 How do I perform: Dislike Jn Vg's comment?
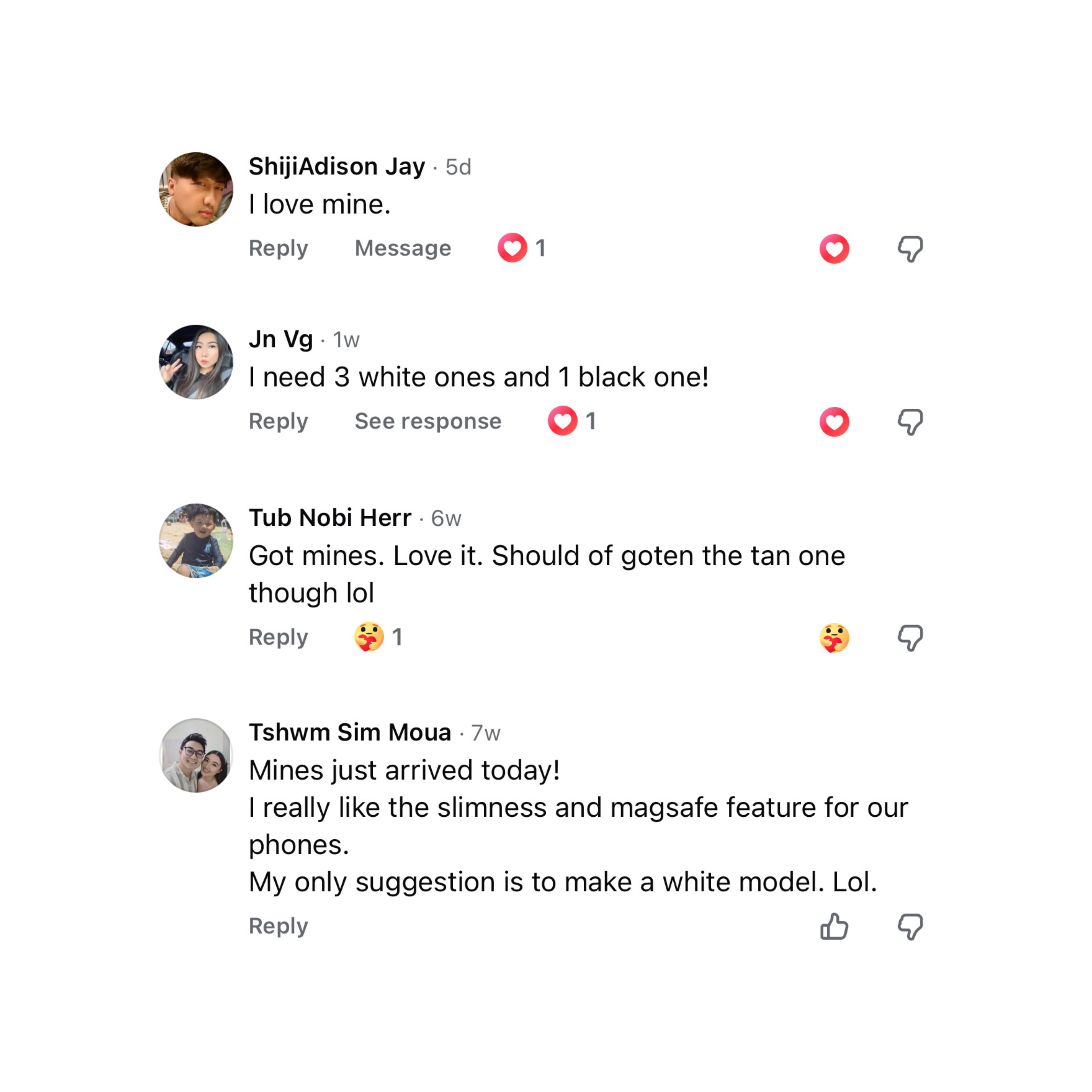[x=910, y=422]
